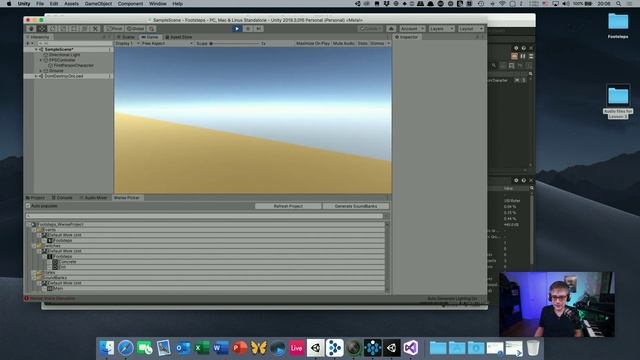Open Excel from the Dock

coord(202,348)
